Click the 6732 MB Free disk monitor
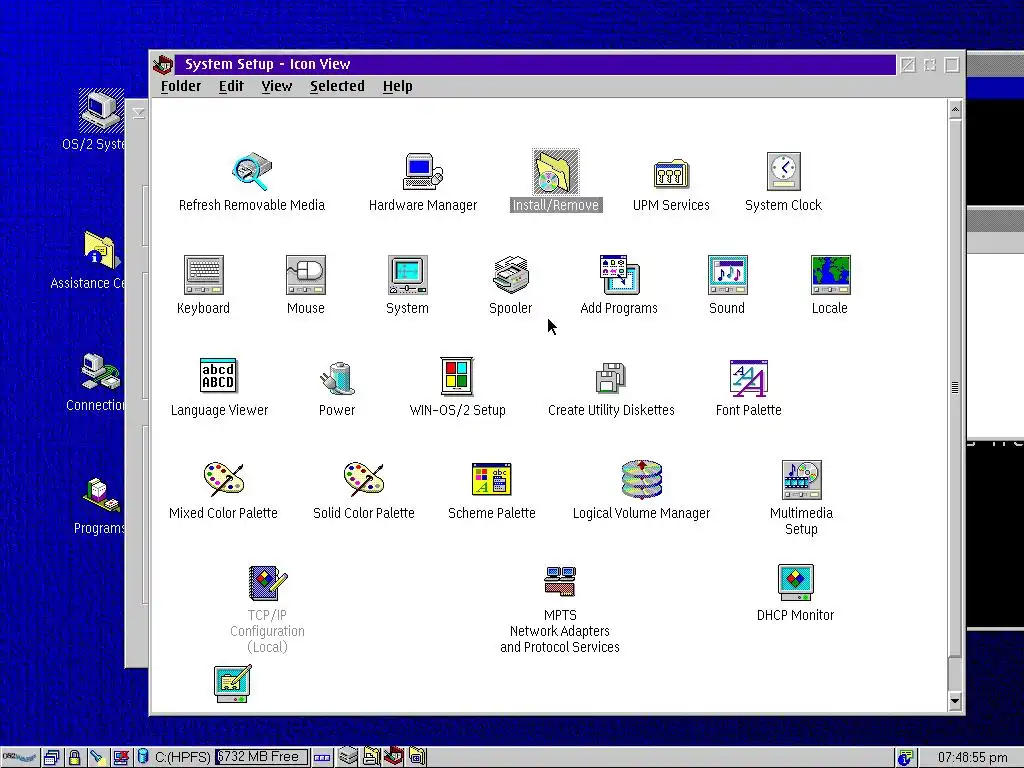The image size is (1024, 768). coord(261,757)
